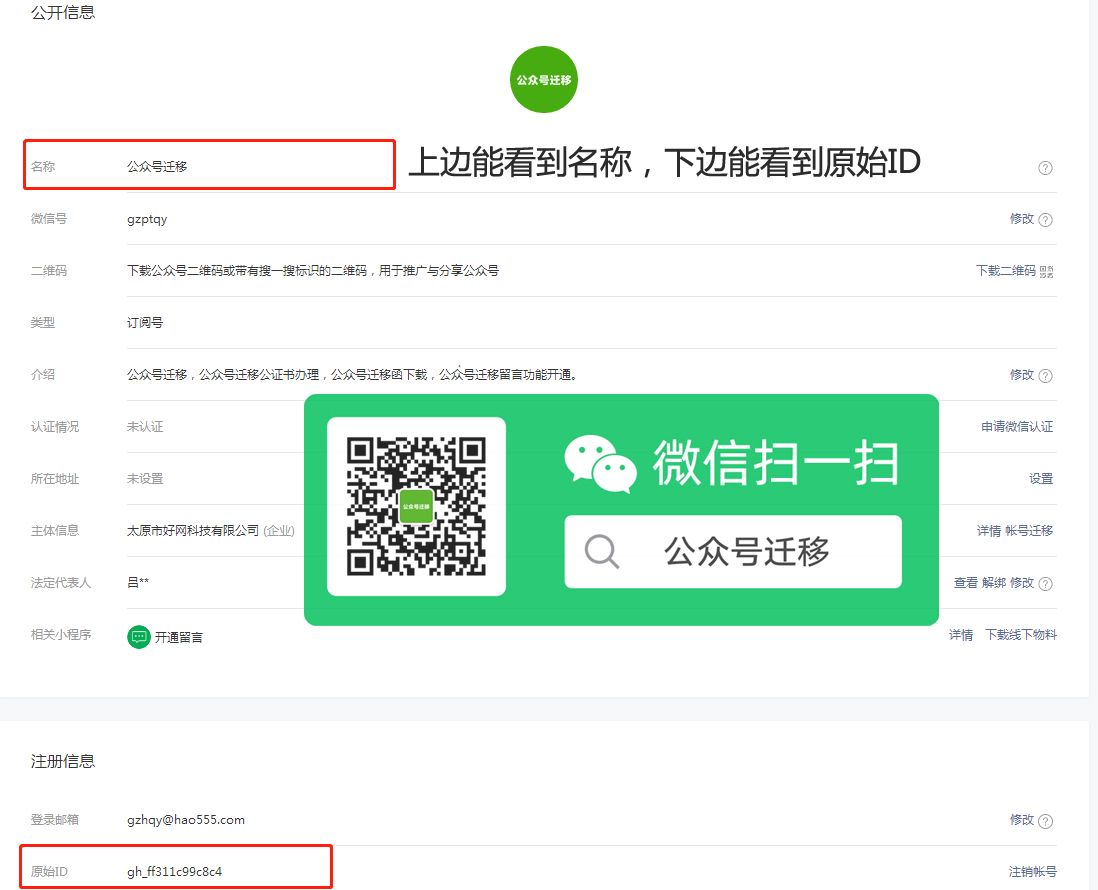Viewport: 1098px width, 890px height.
Task: Click the 未认证 status text
Action: pos(145,426)
